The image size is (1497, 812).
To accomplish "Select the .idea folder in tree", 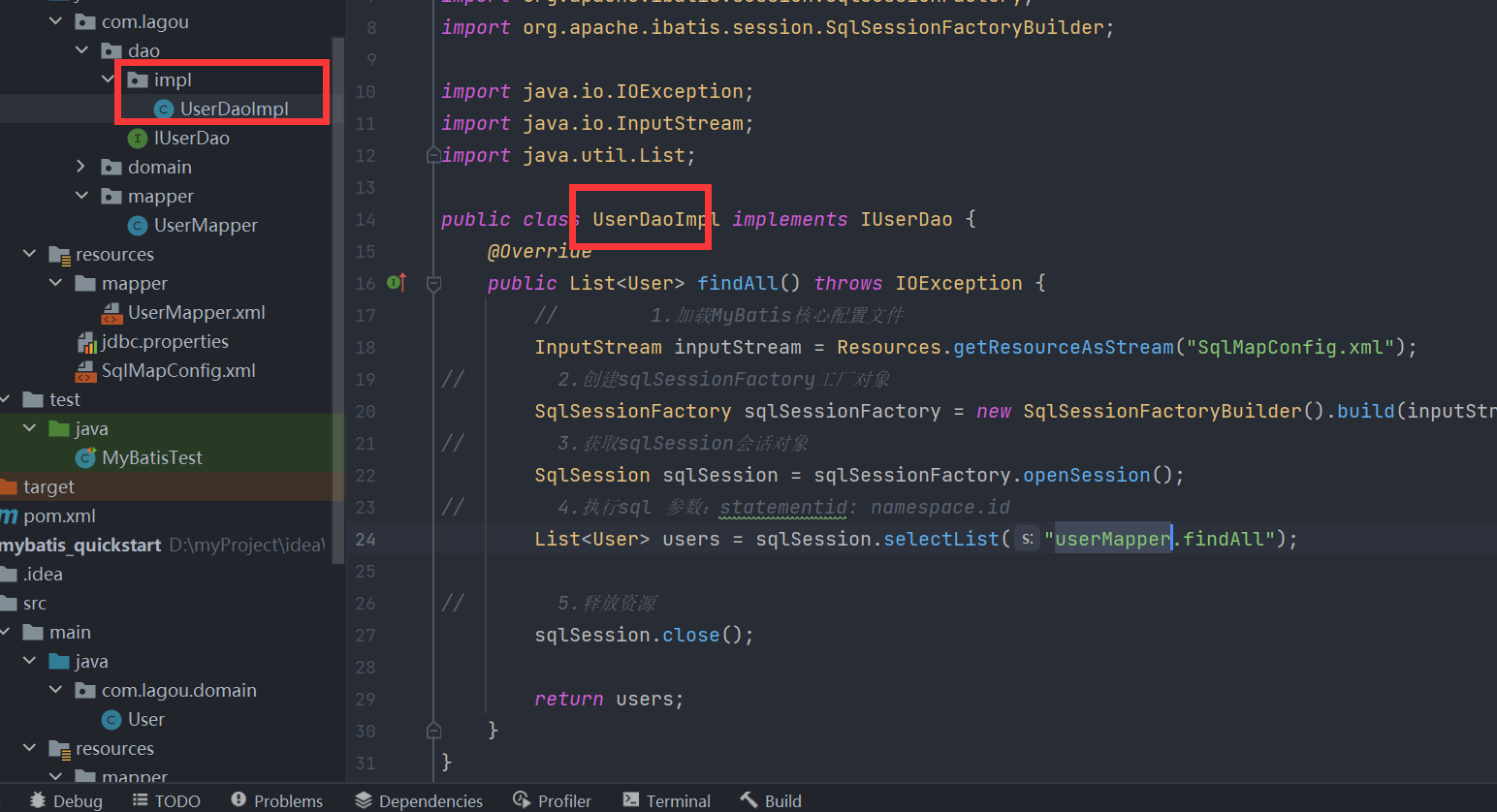I will click(x=43, y=575).
